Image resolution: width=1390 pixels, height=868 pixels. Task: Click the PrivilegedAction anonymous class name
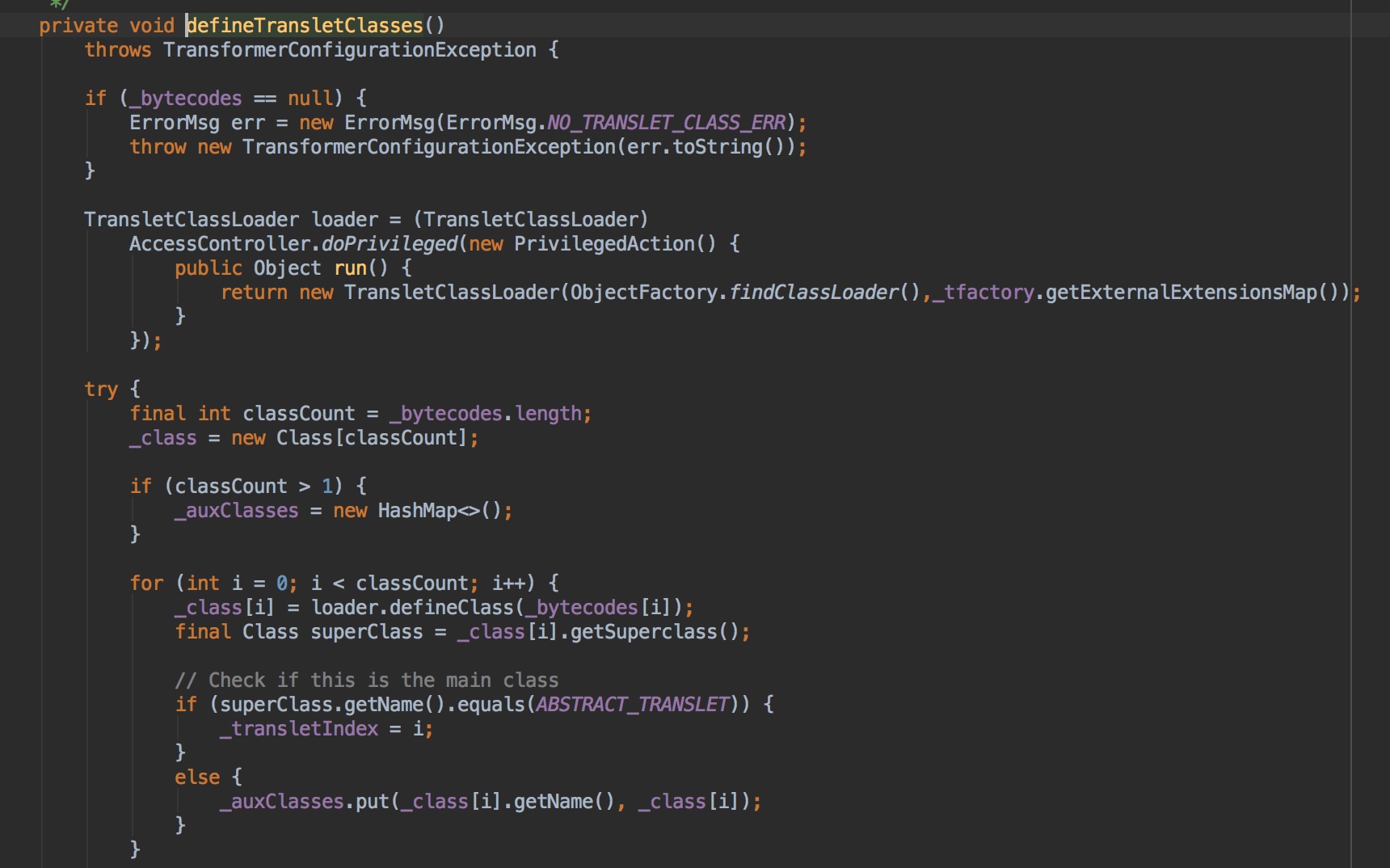pos(604,244)
